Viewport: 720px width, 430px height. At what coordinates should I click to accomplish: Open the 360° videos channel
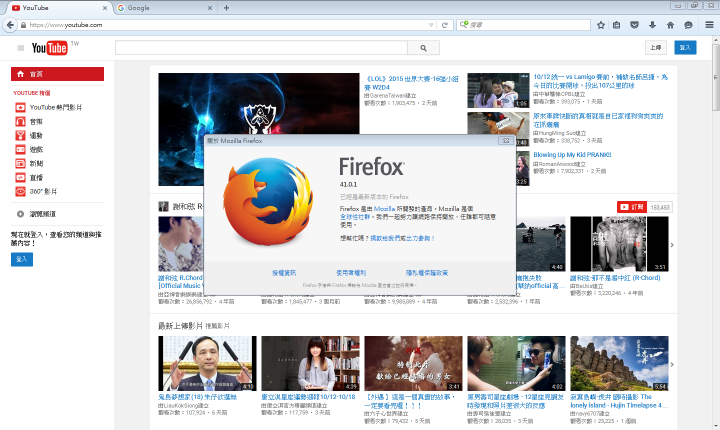click(43, 192)
